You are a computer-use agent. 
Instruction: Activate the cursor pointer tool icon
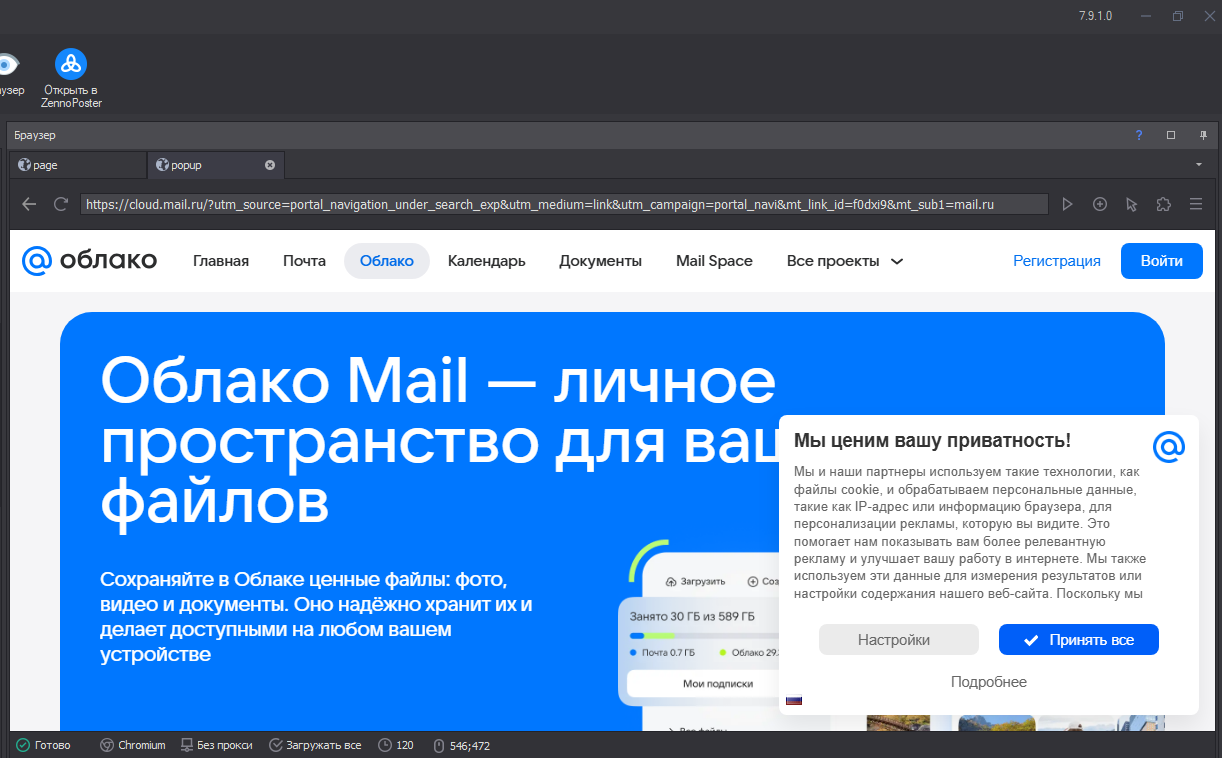pyautogui.click(x=1132, y=204)
